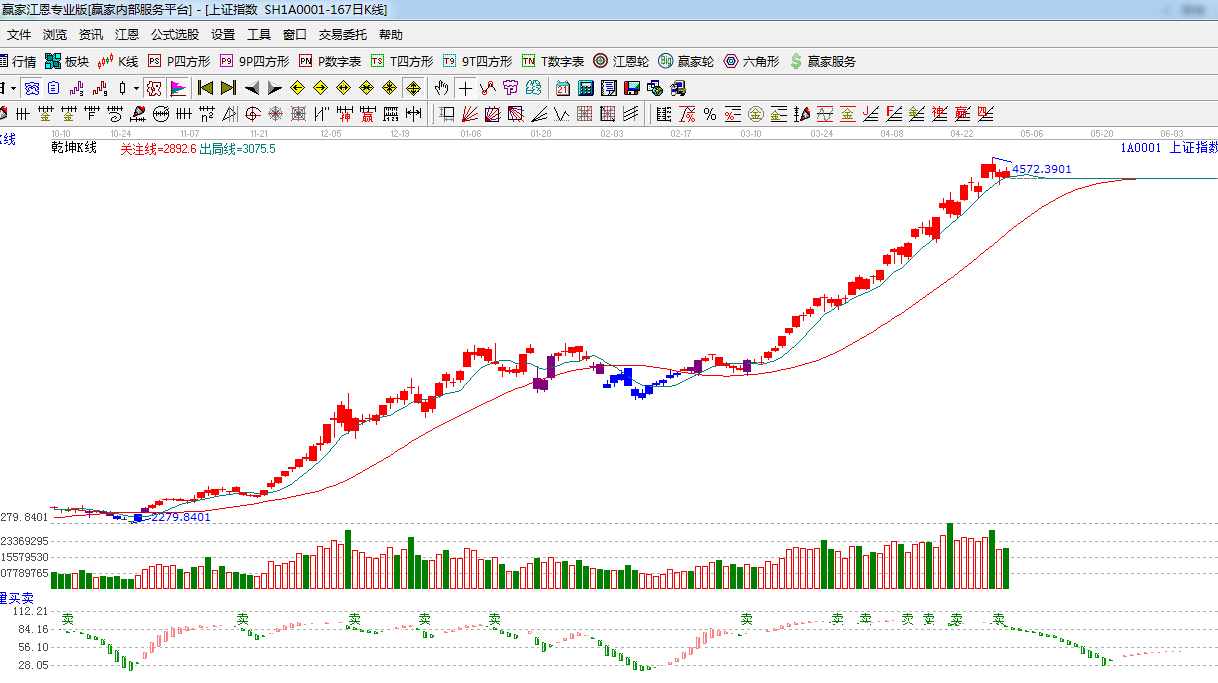This screenshot has width=1218, height=683.
Task: Toggle the percent (%) line tool
Action: [x=709, y=113]
